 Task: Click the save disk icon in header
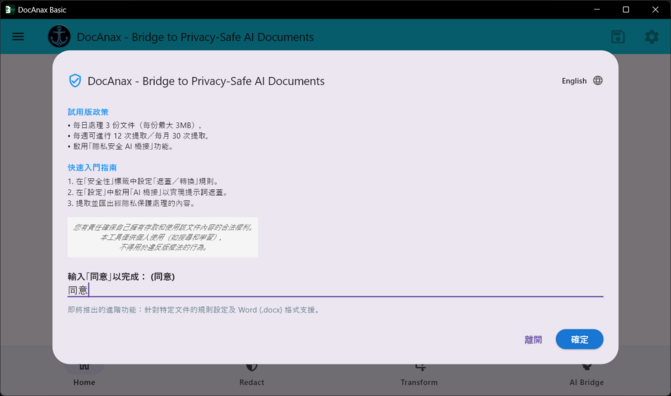[618, 37]
